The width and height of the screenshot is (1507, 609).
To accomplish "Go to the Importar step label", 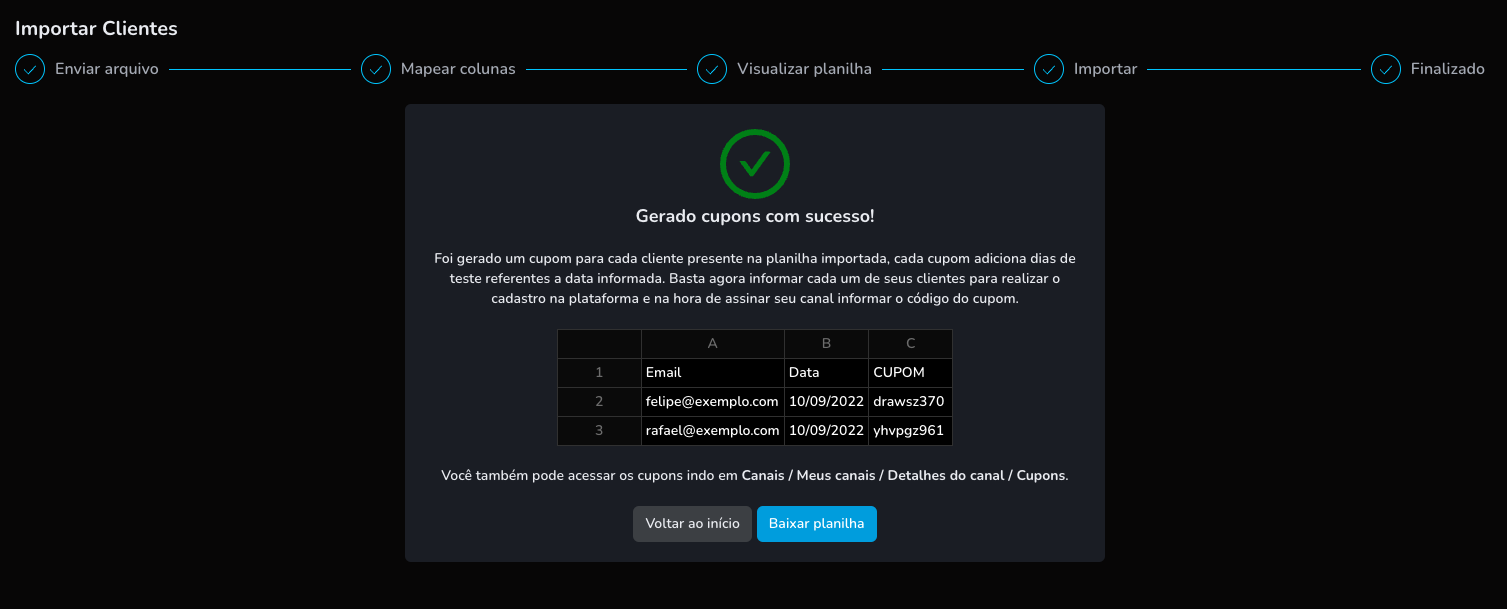I will 1105,69.
